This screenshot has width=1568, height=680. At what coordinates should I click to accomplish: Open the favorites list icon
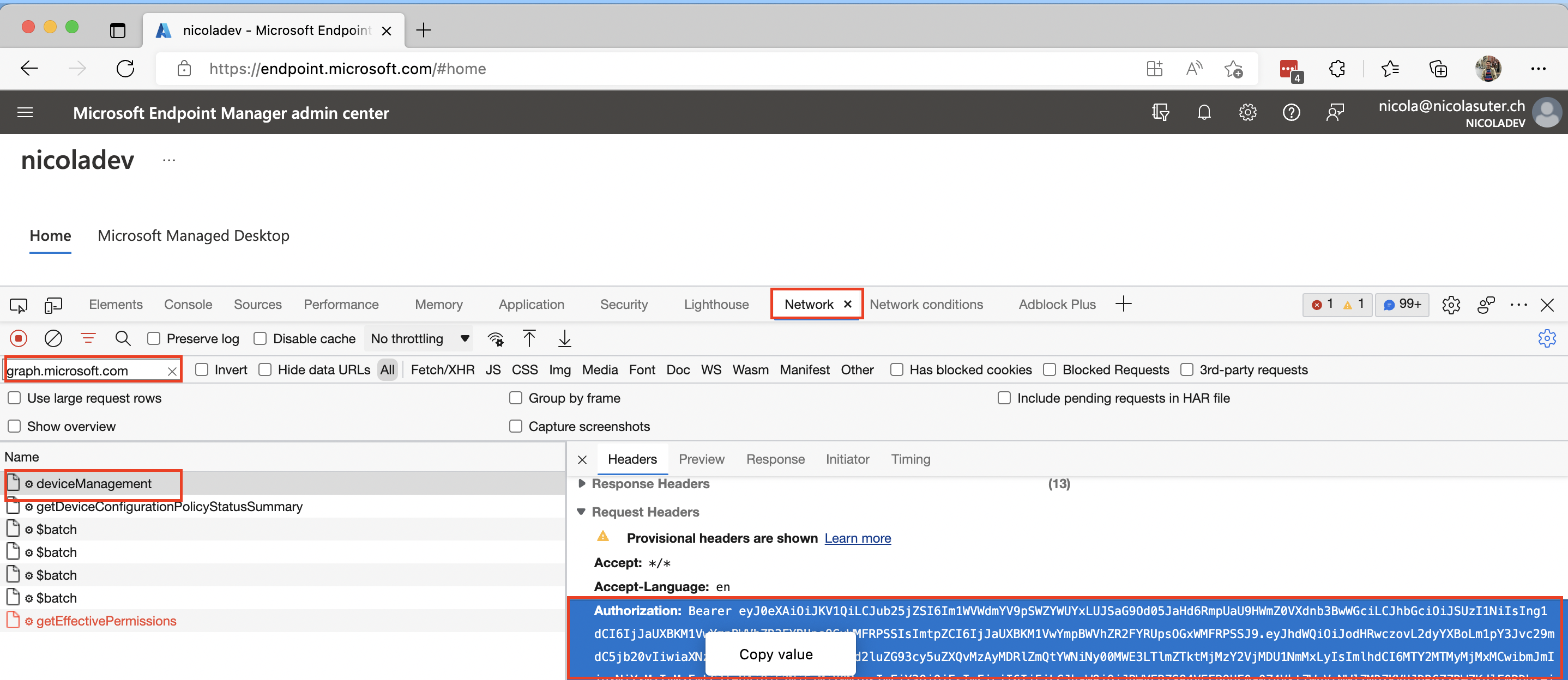coord(1390,68)
